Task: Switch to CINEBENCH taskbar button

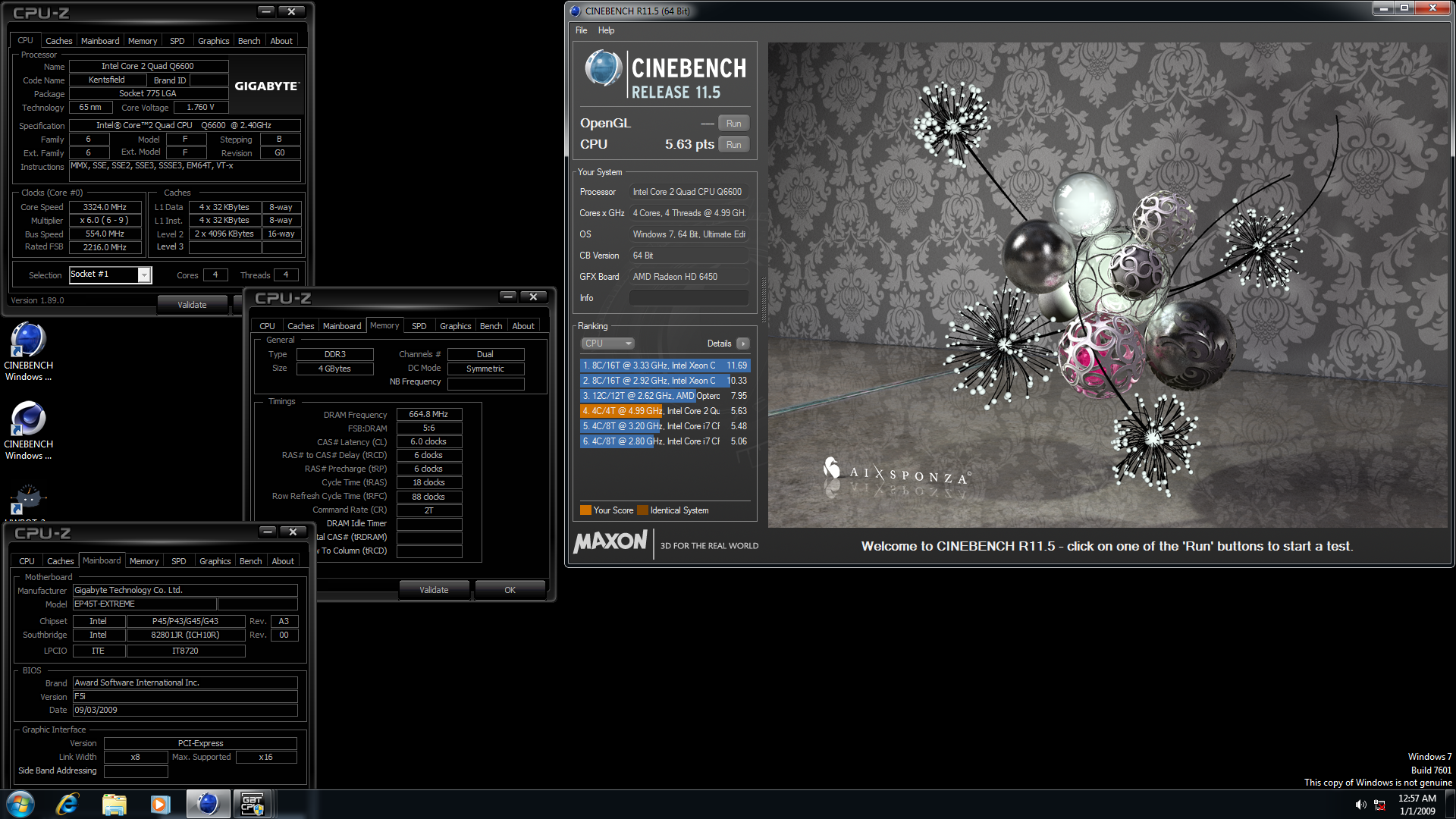Action: coord(208,804)
